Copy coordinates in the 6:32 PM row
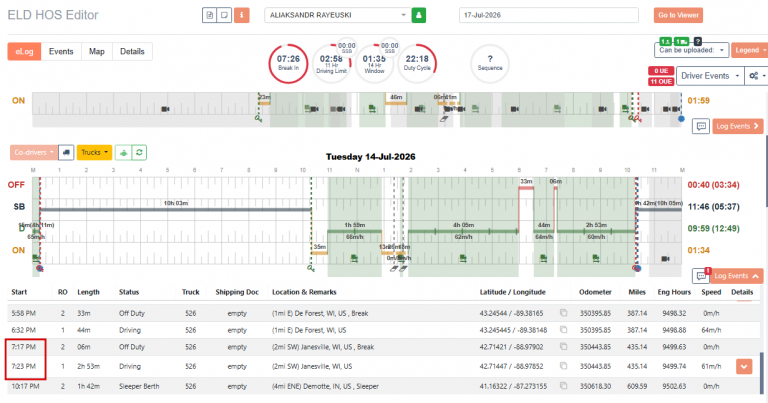This screenshot has width=768, height=403. pyautogui.click(x=563, y=330)
